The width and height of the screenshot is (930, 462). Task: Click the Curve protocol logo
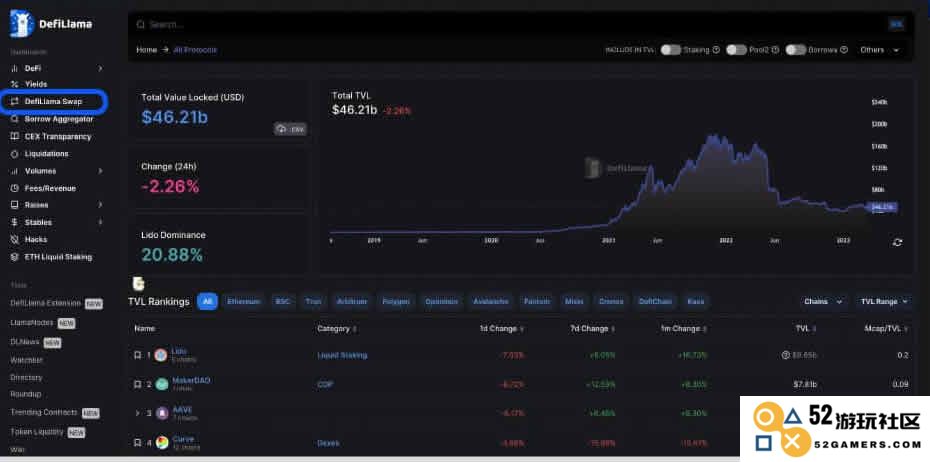[162, 442]
